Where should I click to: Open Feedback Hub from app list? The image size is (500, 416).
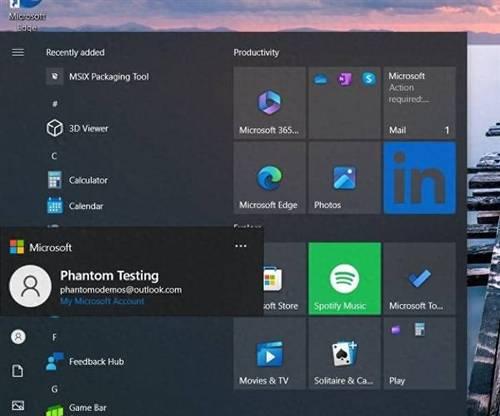point(85,362)
